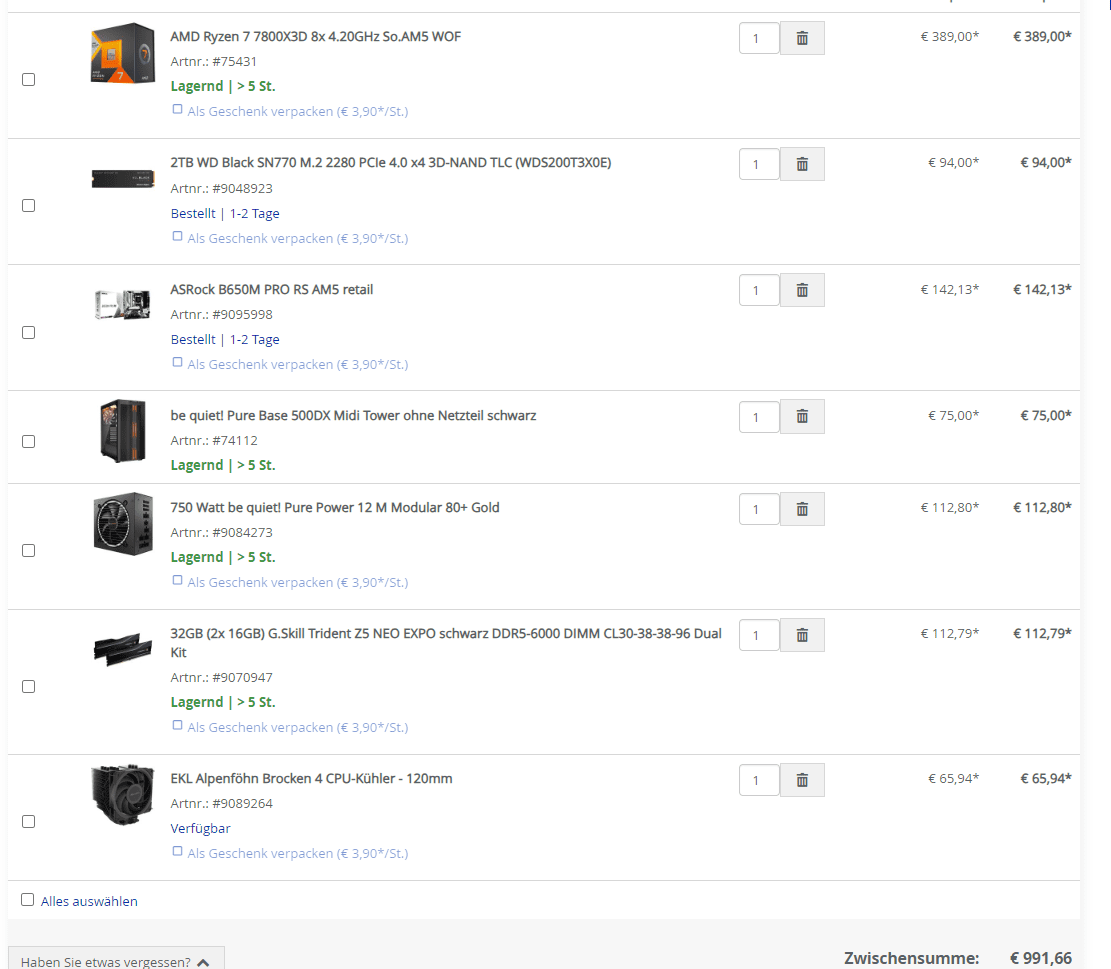Edit quantity field for AMD Ryzen 7
This screenshot has height=969, width=1111.
(759, 38)
